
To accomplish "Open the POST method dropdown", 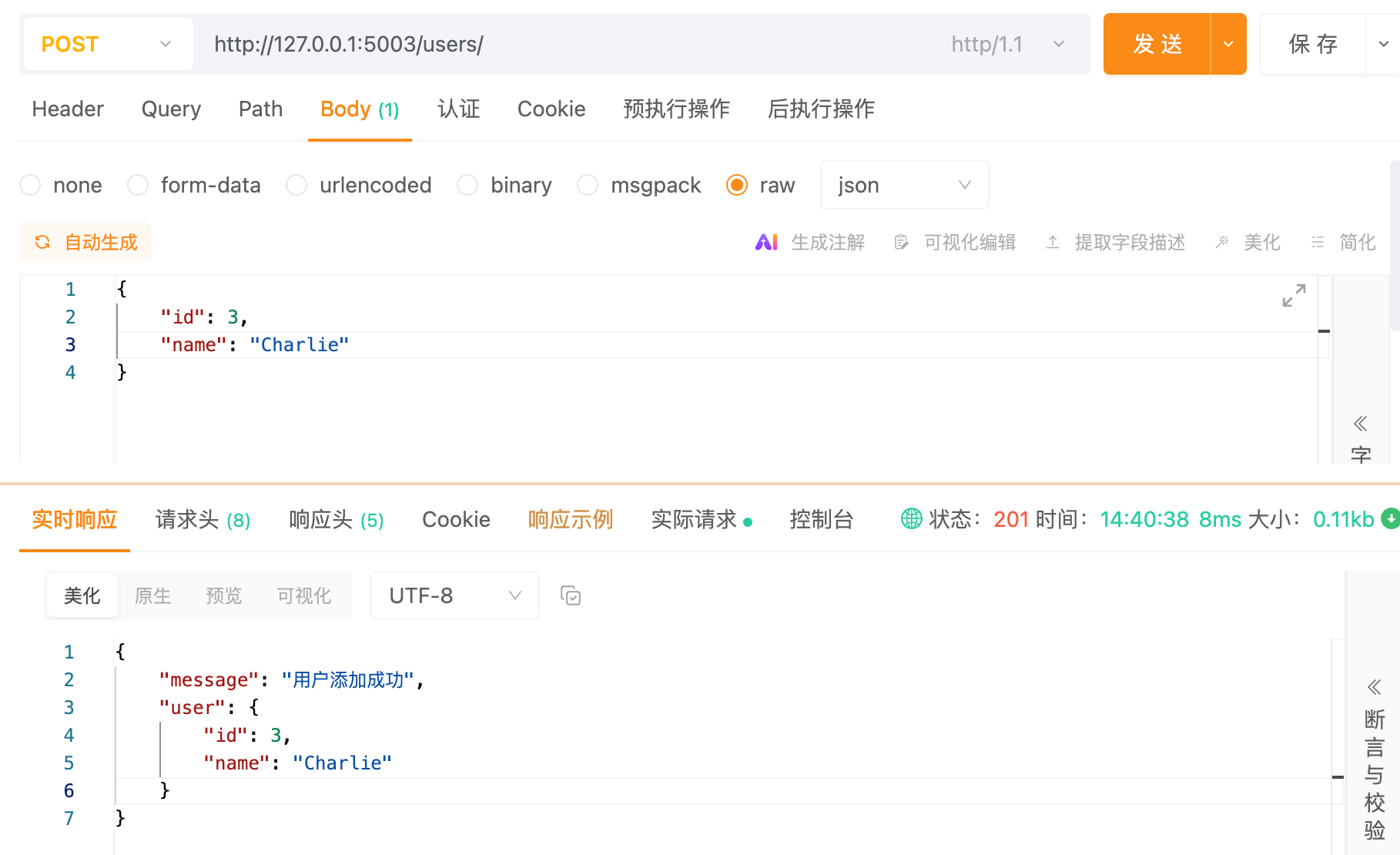I will click(x=108, y=44).
